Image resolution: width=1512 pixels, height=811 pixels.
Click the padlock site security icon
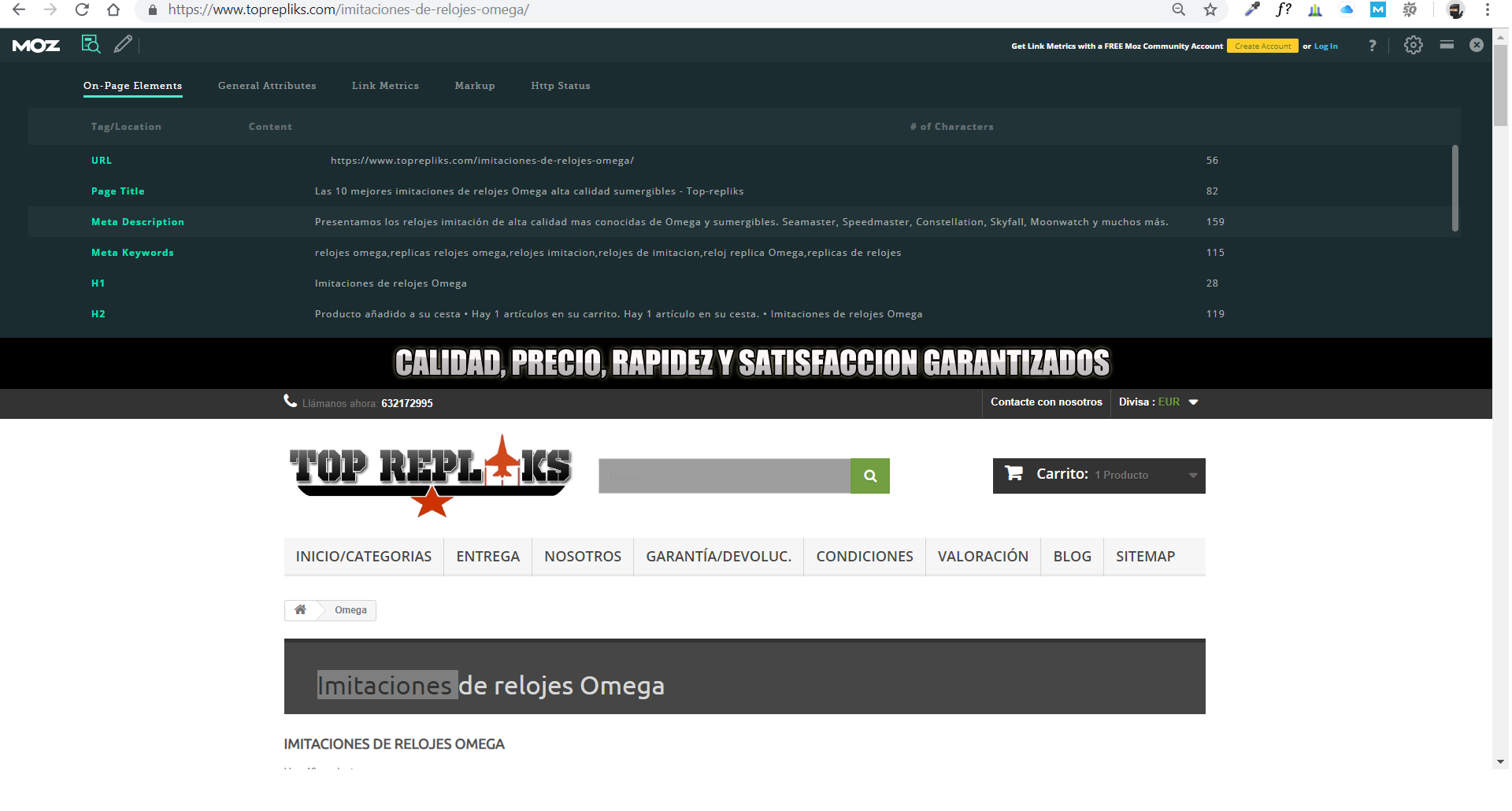click(153, 10)
